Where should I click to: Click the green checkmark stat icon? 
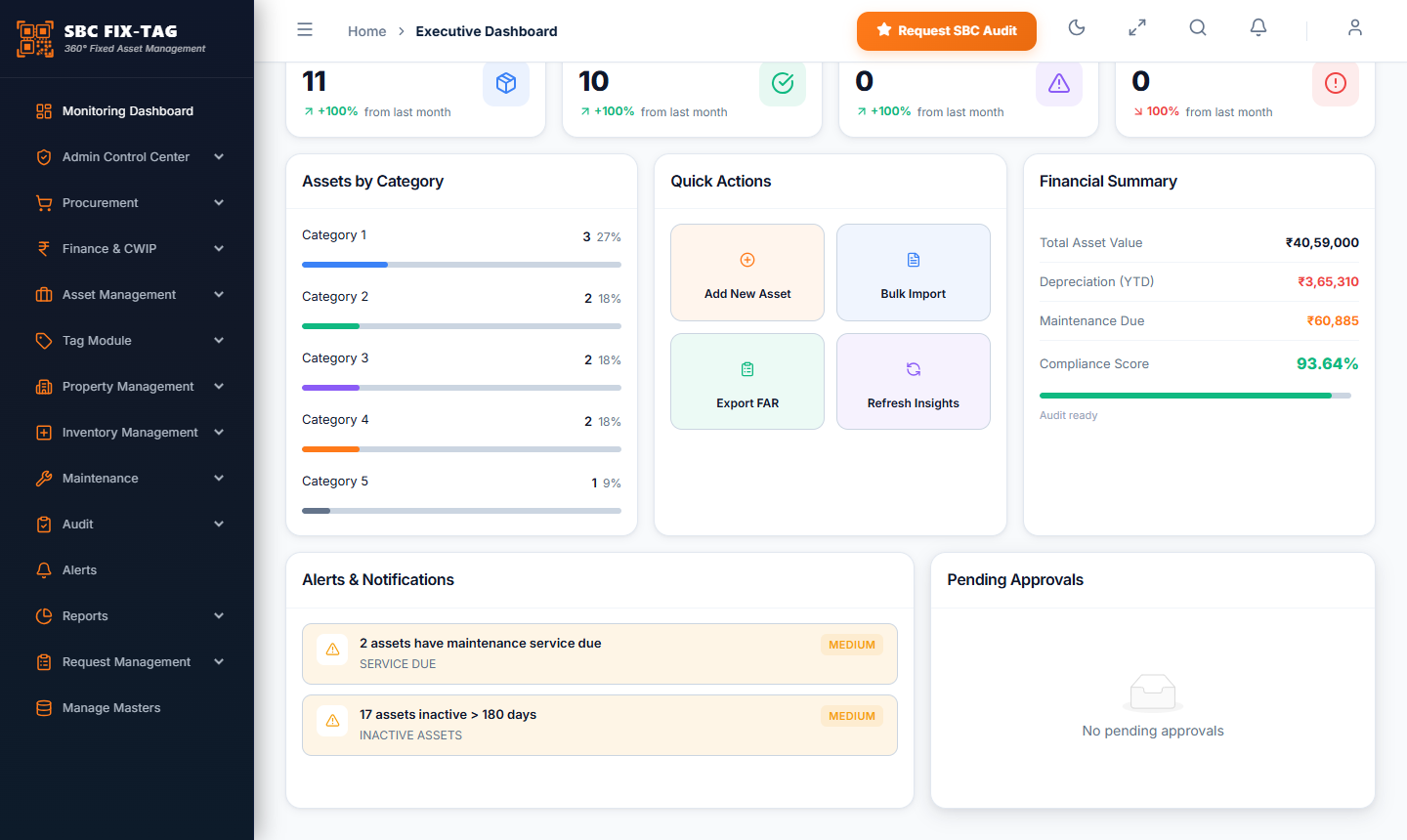783,83
